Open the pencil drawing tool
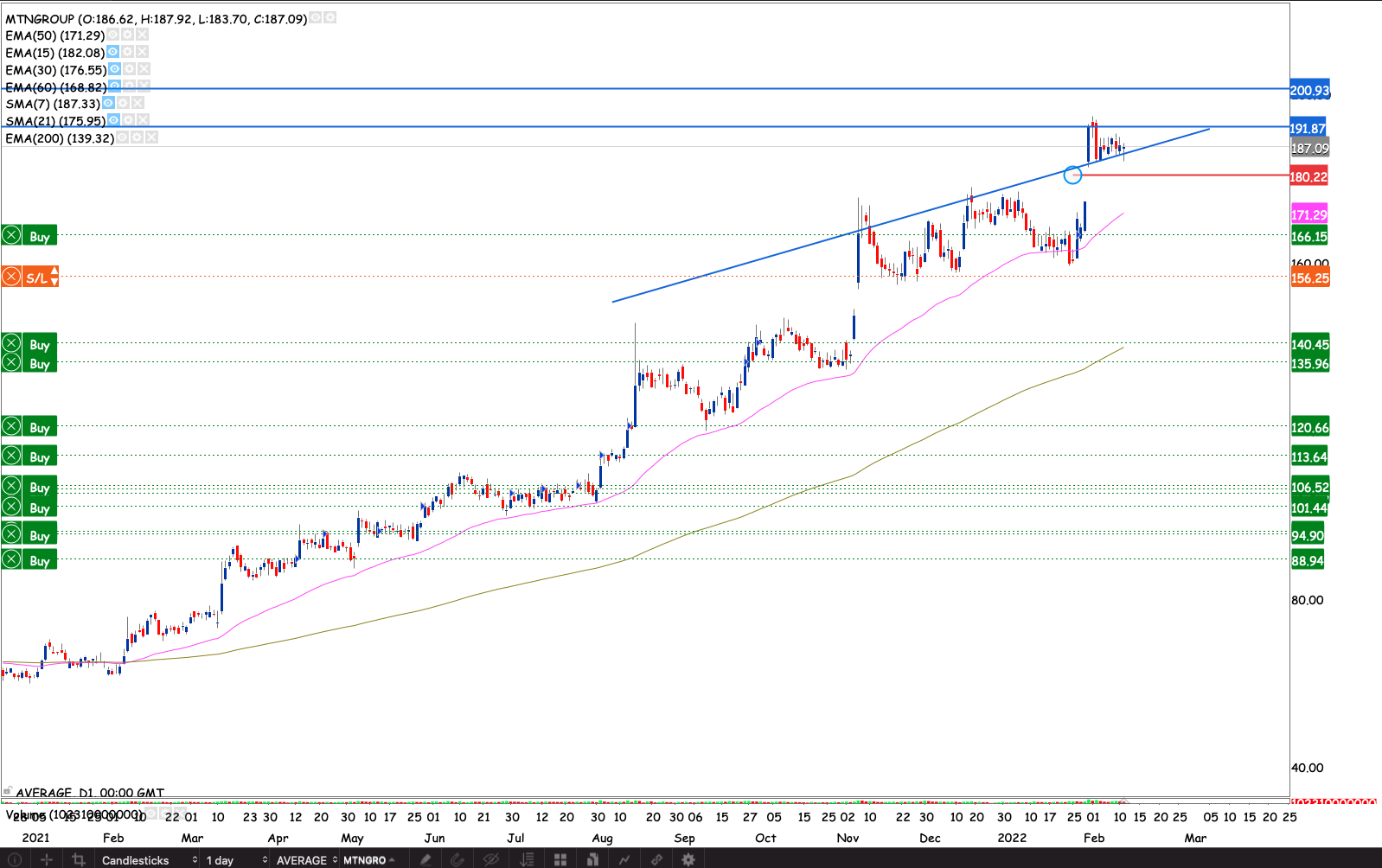The image size is (1382, 868). click(x=425, y=859)
